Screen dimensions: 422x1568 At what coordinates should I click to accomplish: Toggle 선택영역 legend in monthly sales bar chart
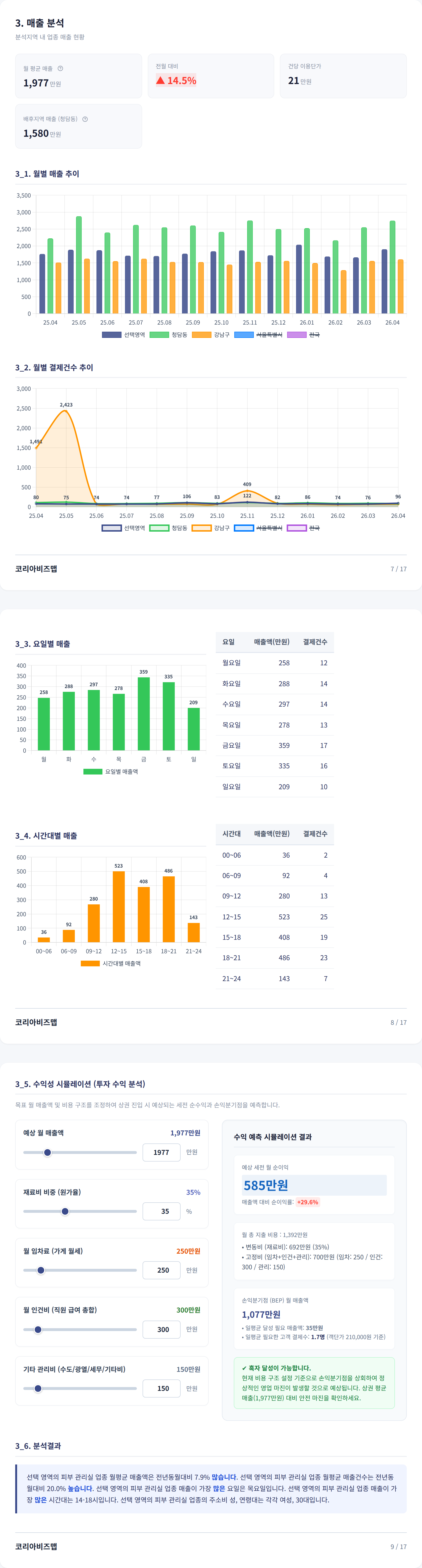point(124,335)
